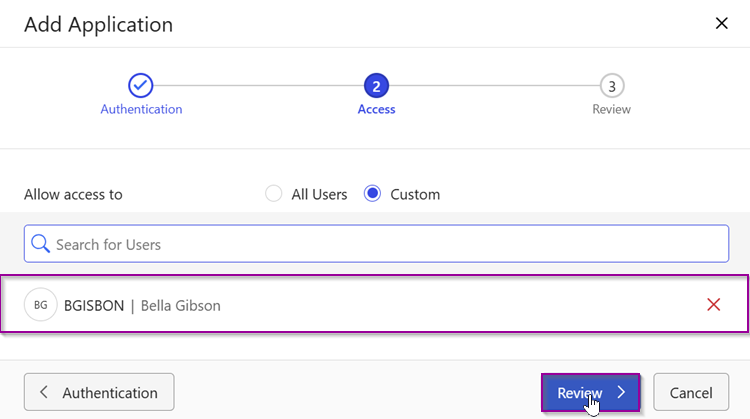750x419 pixels.
Task: Select the Custom radio option
Action: coord(372,194)
